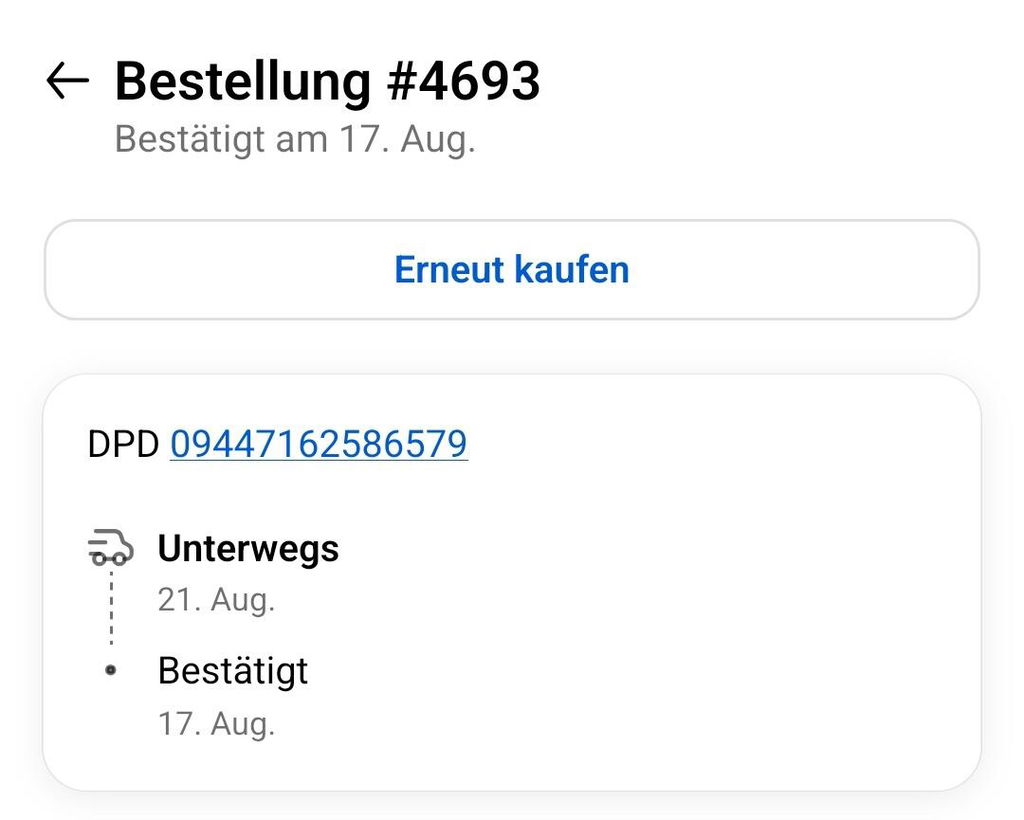Tap the 21. Aug. shipping date
Screen dimensions: 1024x820
[216, 600]
